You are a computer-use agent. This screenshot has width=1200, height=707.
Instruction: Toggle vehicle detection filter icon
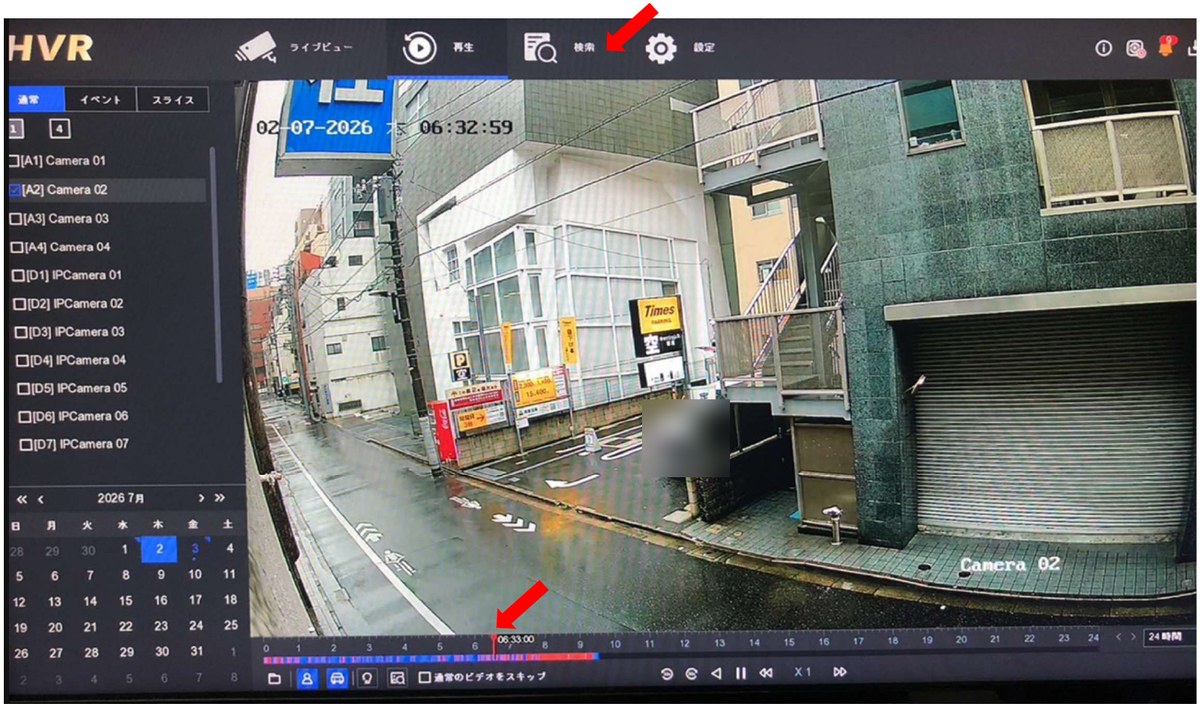pos(338,677)
